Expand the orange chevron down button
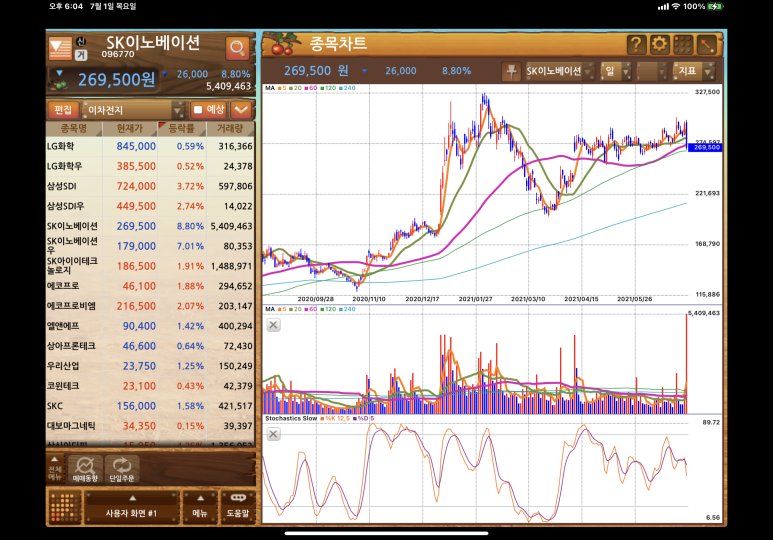Screen dimensions: 773x540 point(241,109)
